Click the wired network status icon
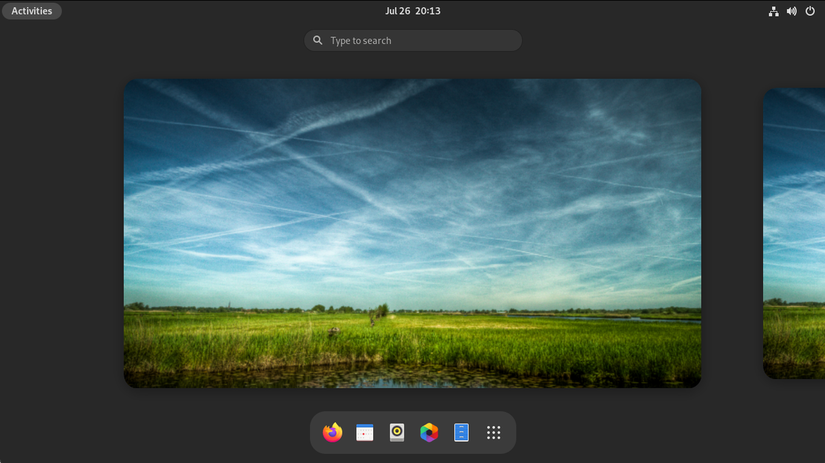Image resolution: width=825 pixels, height=463 pixels. [x=773, y=11]
